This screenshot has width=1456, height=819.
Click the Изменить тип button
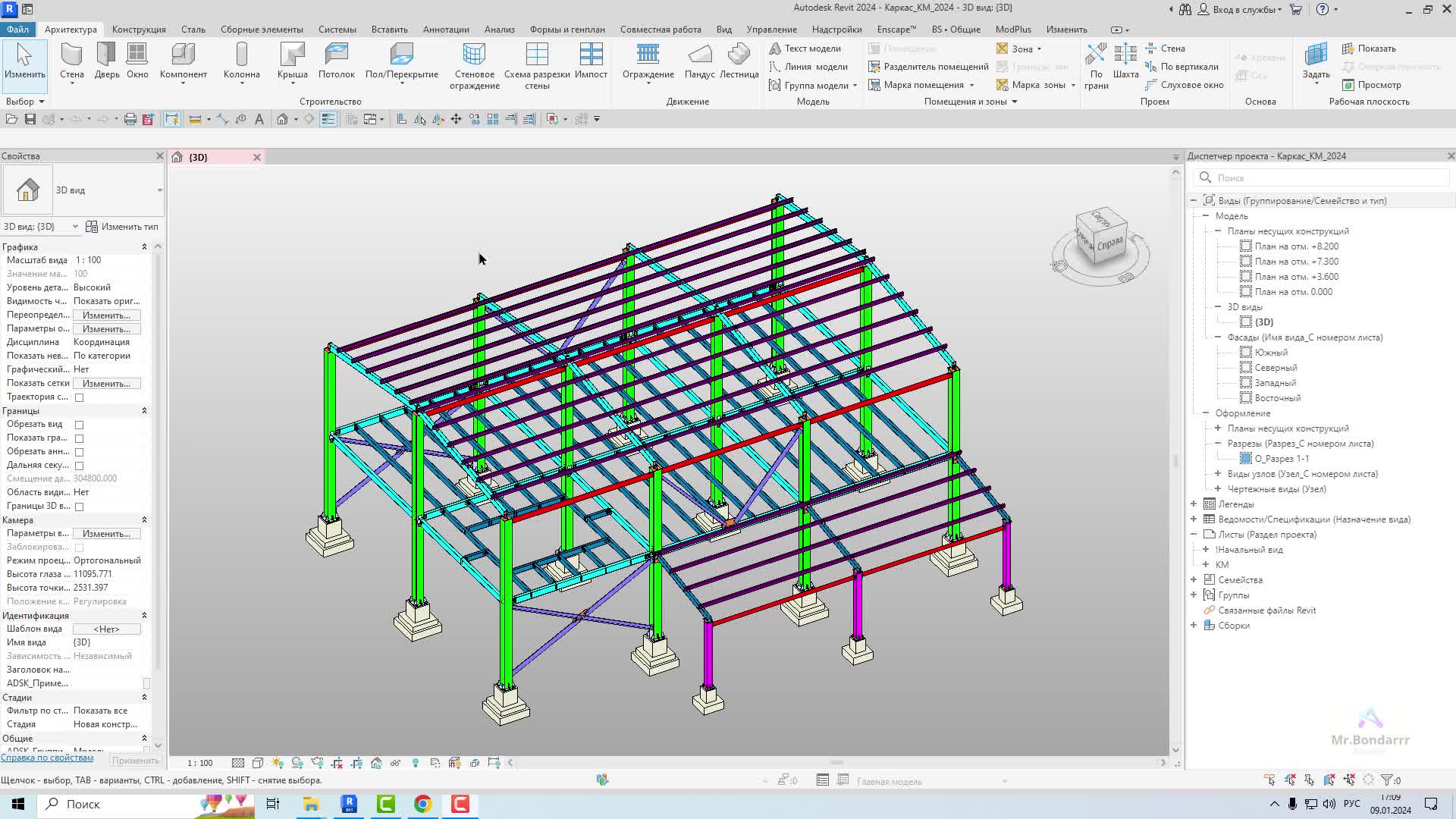tap(124, 226)
